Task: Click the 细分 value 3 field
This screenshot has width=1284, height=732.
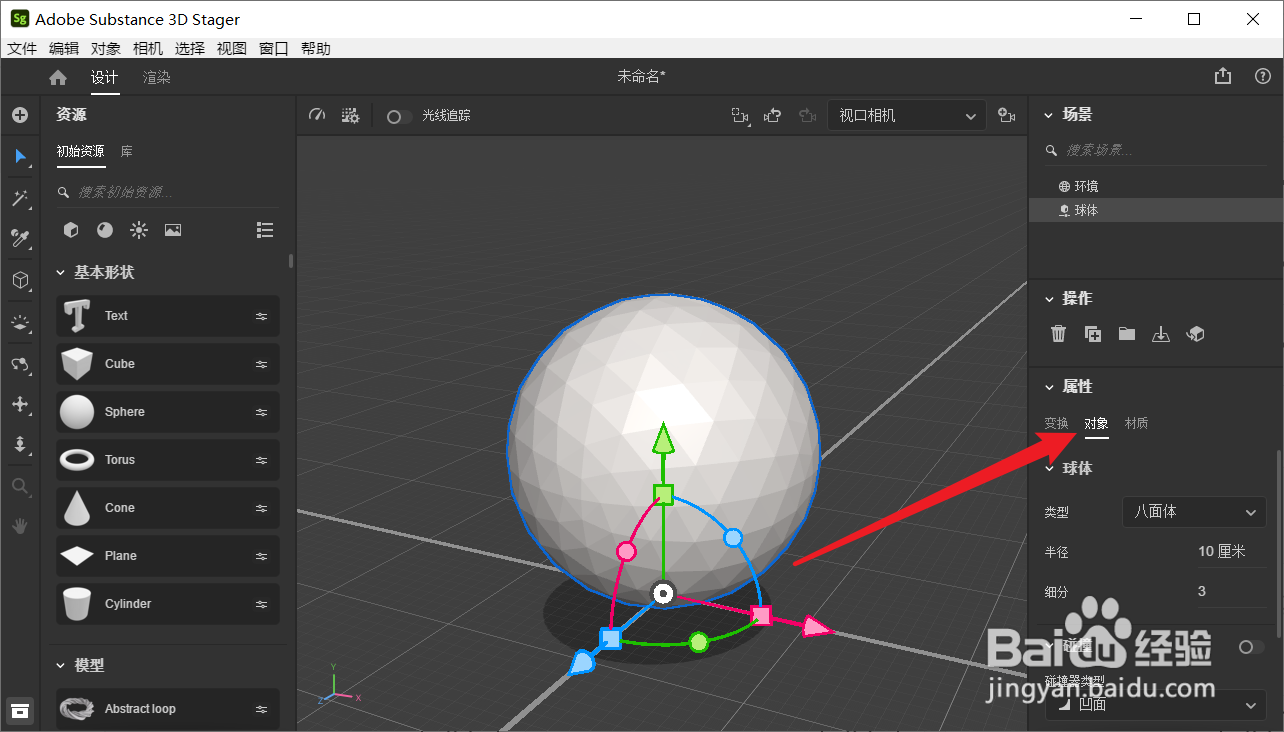Action: tap(1231, 592)
